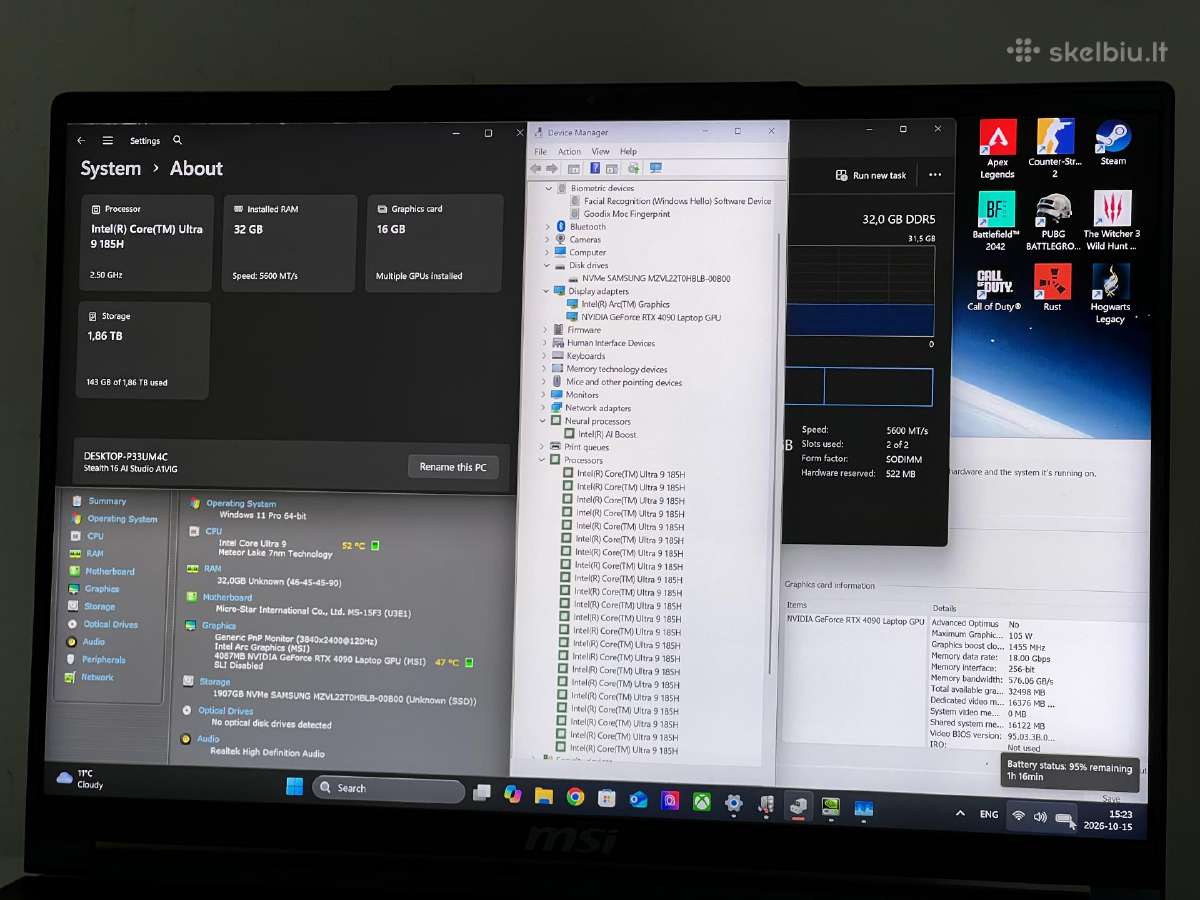This screenshot has width=1200, height=900.
Task: Collapse the Biometric devices node
Action: tap(548, 188)
